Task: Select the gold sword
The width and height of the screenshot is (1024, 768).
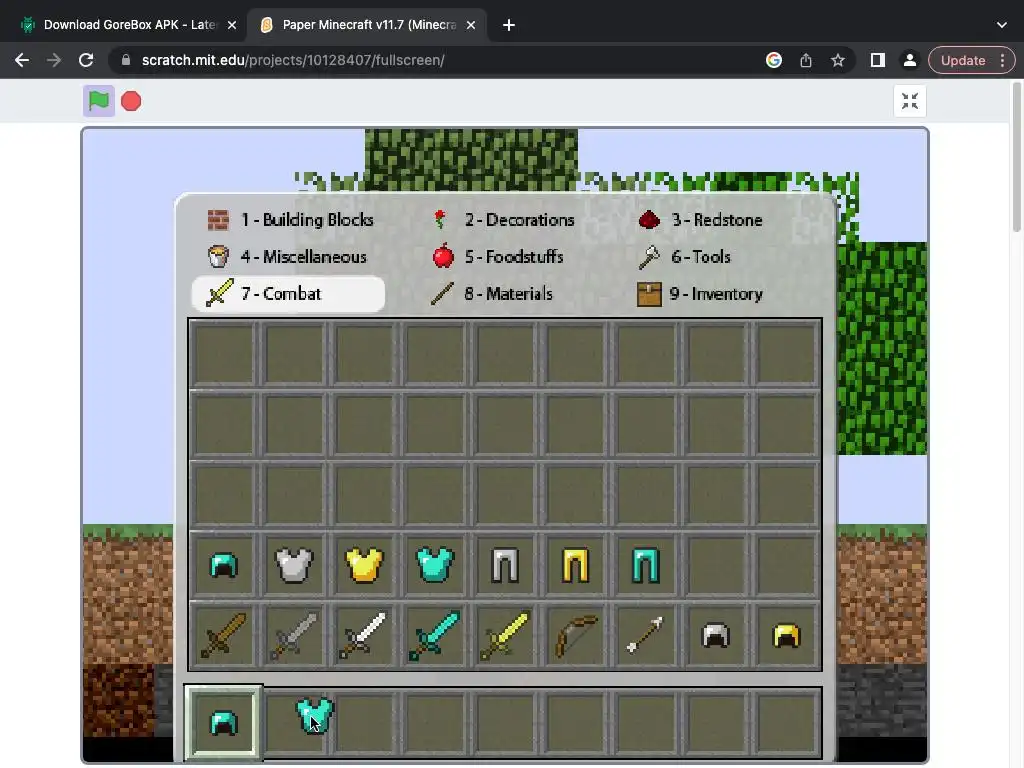Action: (x=505, y=635)
